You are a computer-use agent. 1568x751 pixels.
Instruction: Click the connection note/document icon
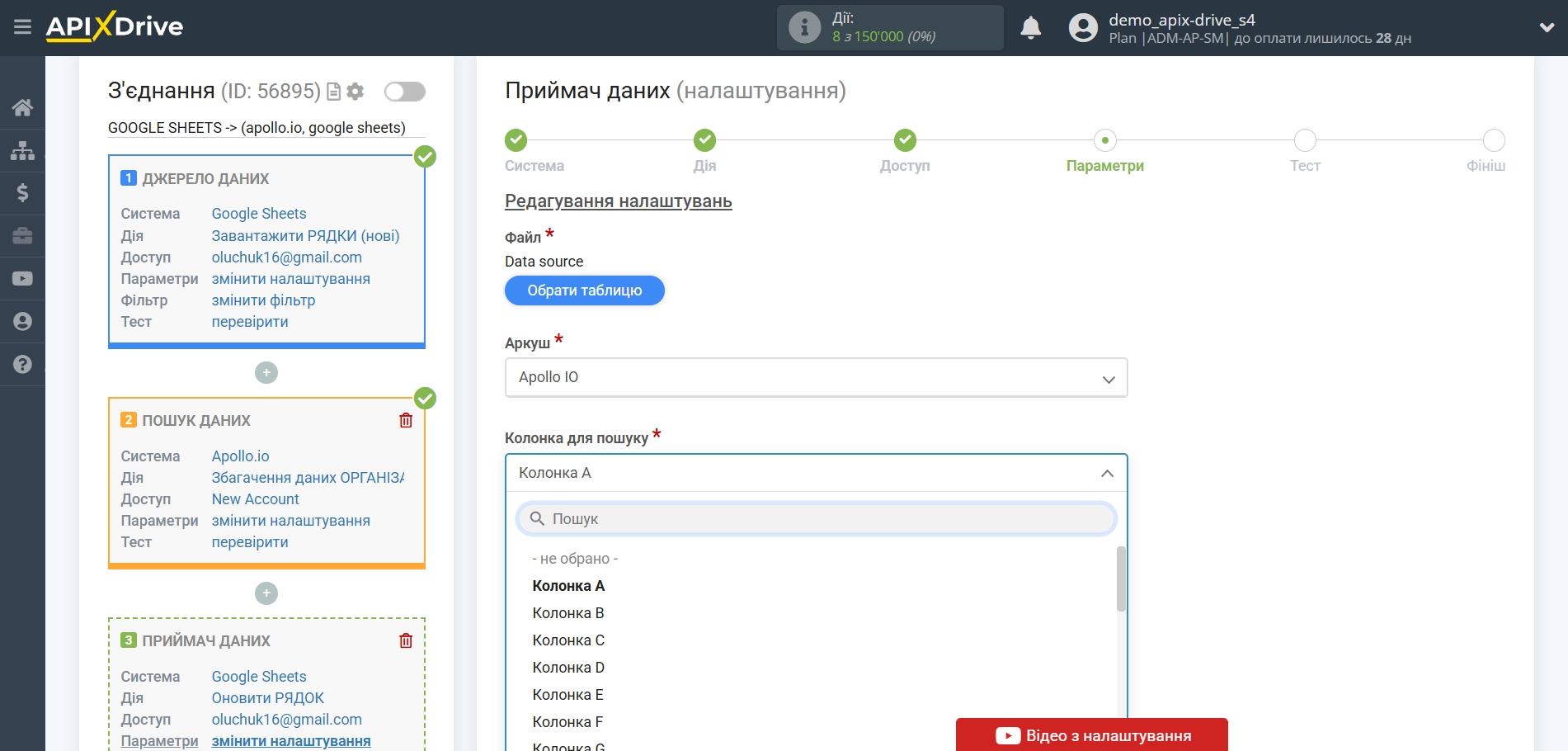pos(333,92)
